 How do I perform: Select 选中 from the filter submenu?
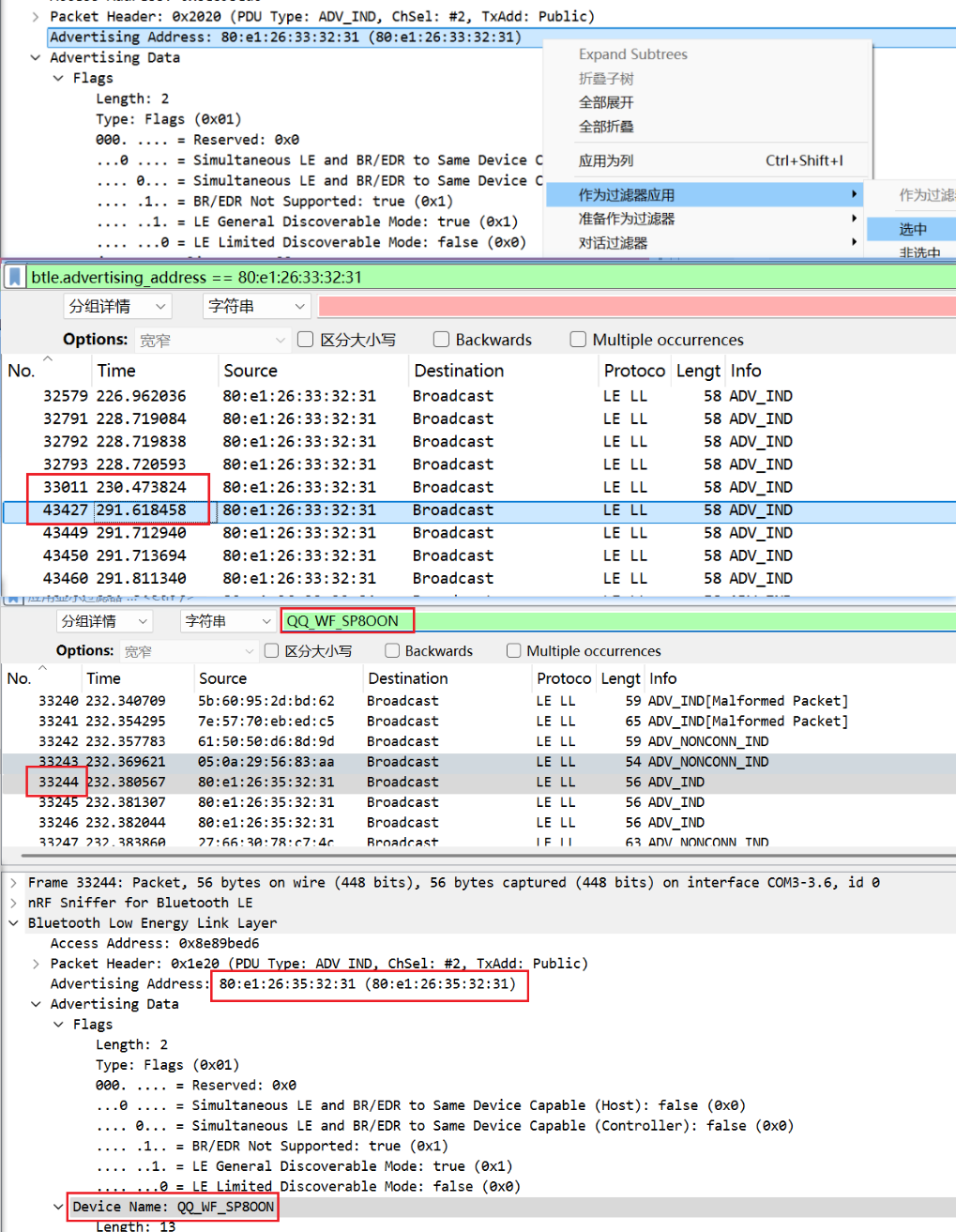tap(912, 229)
